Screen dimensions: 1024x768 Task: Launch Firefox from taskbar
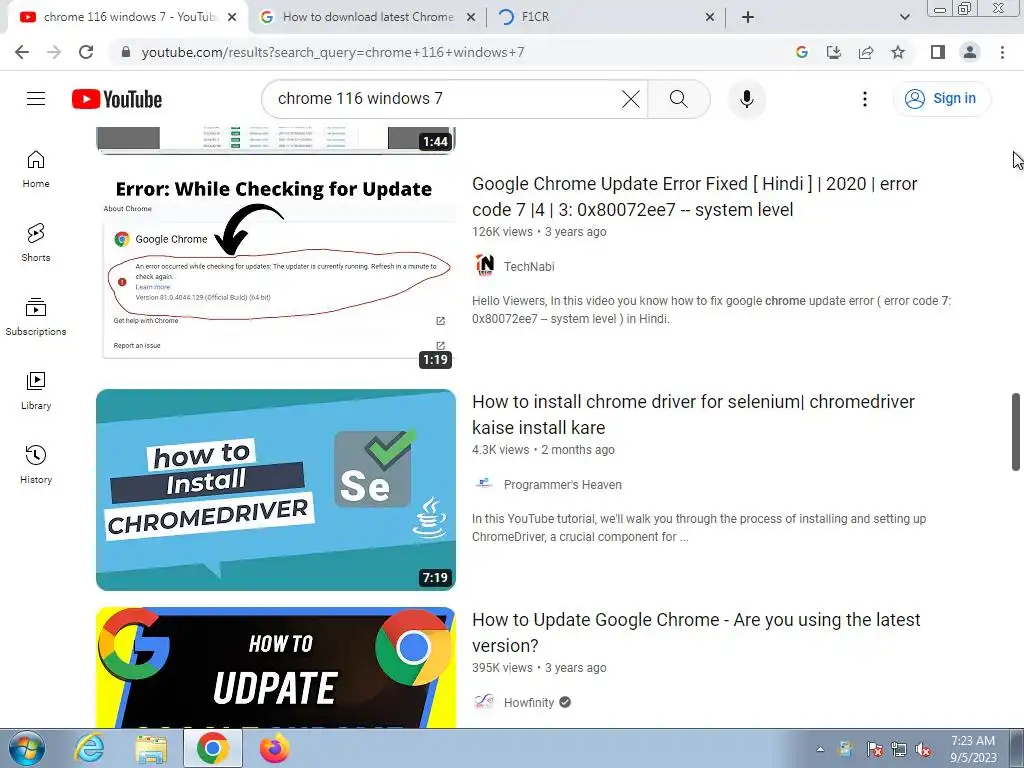(274, 748)
